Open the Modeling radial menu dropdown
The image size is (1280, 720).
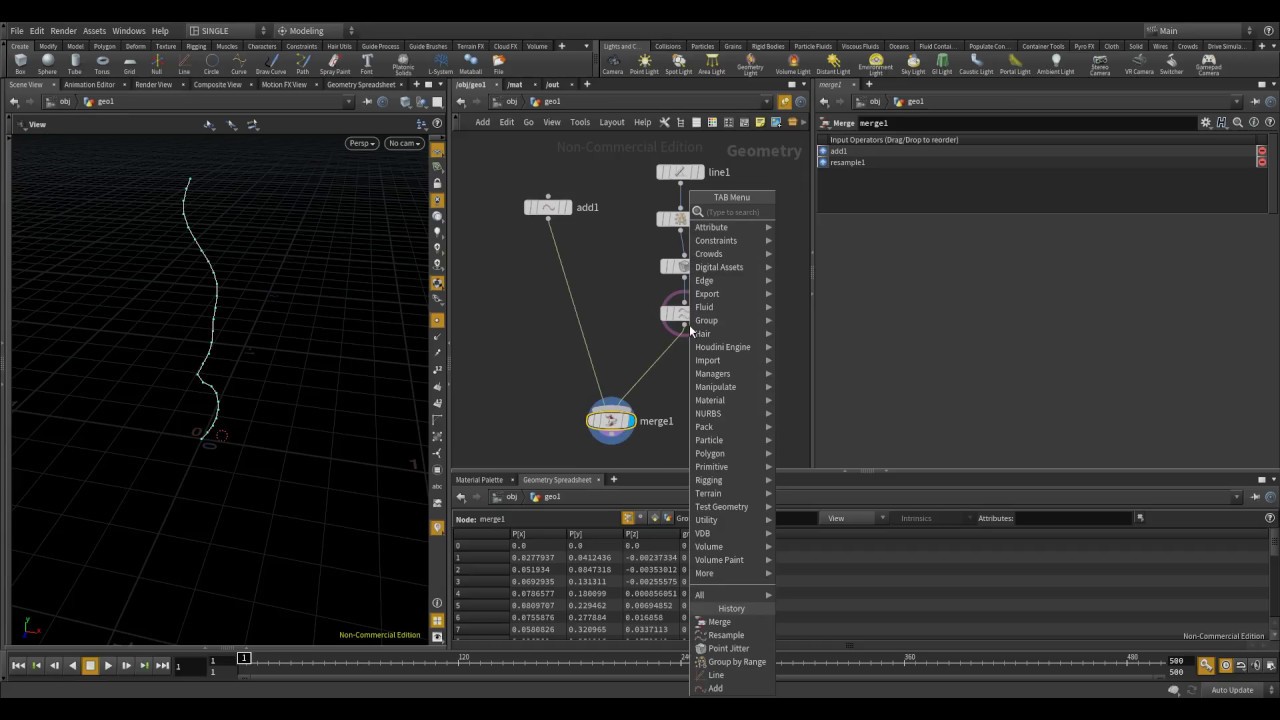pos(314,31)
